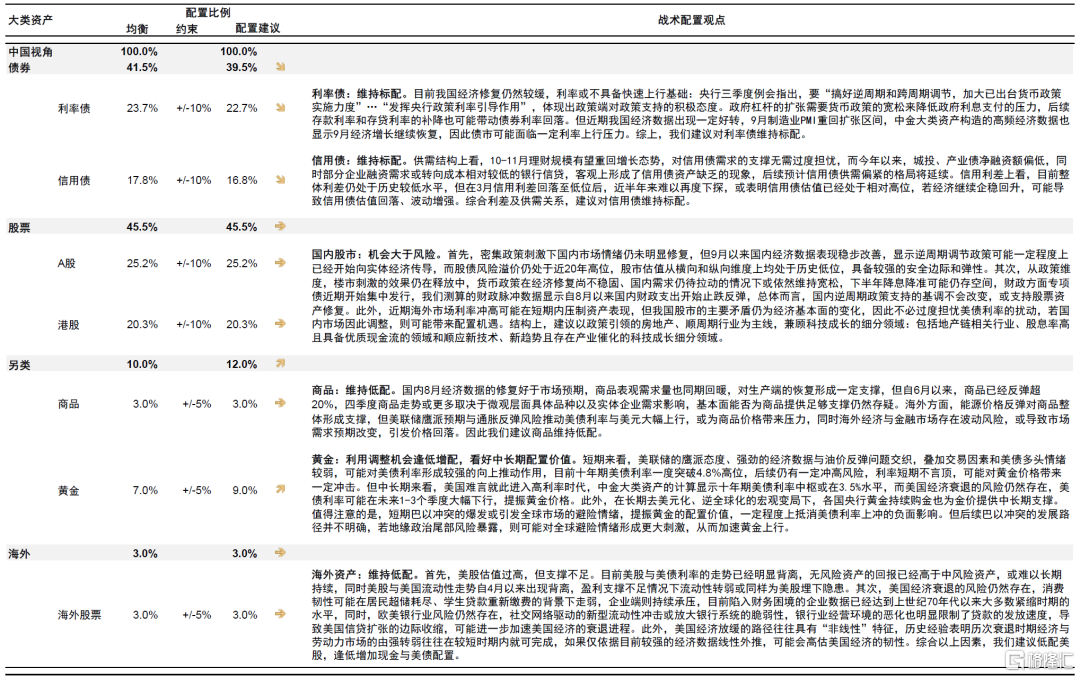This screenshot has height=677, width=1080.
Task: Select the 均衡 sub-header
Action: click(137, 29)
